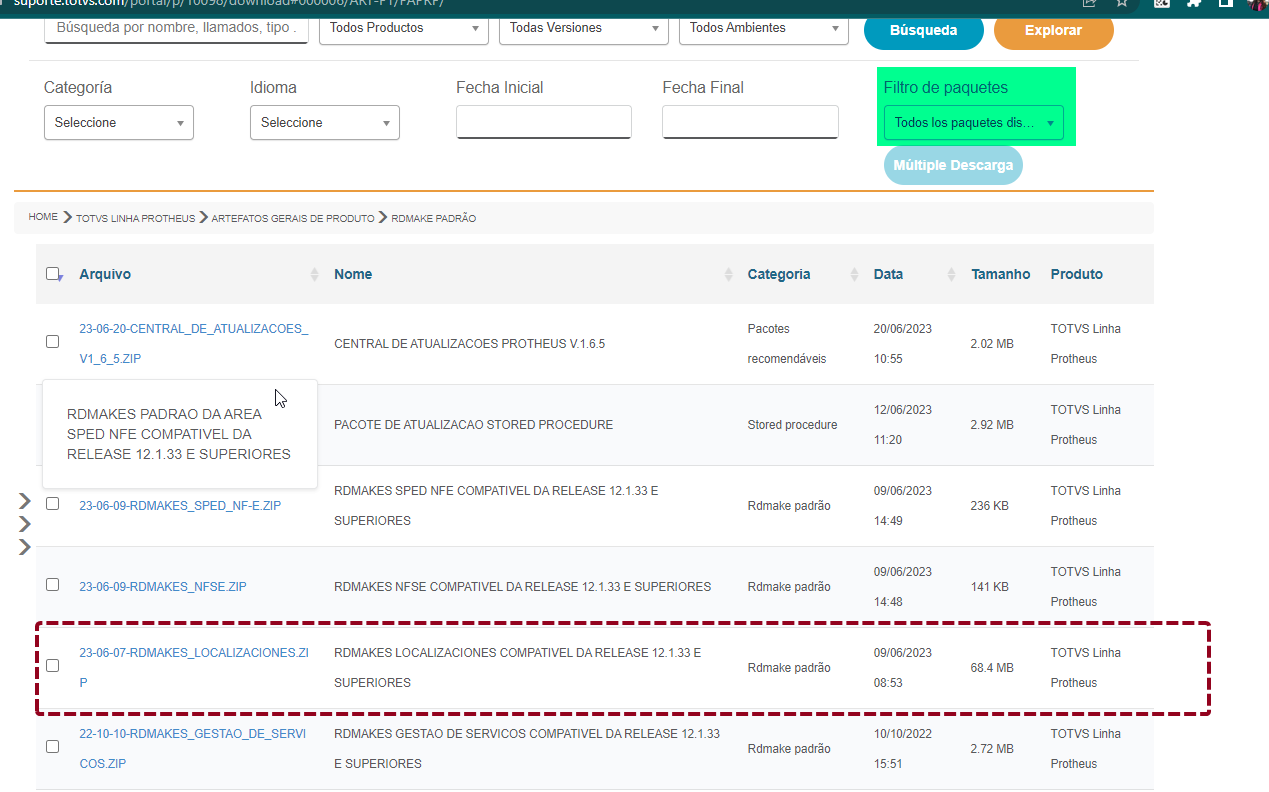
Task: Click the 2.02 MB size value
Action: point(992,344)
